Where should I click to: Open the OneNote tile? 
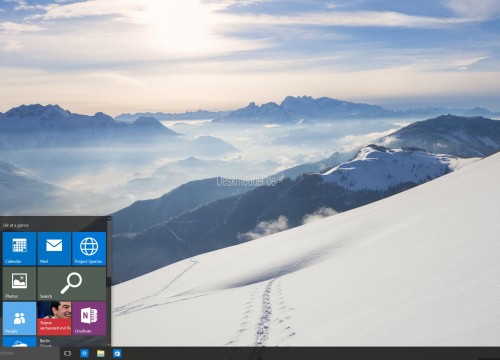pos(89,318)
